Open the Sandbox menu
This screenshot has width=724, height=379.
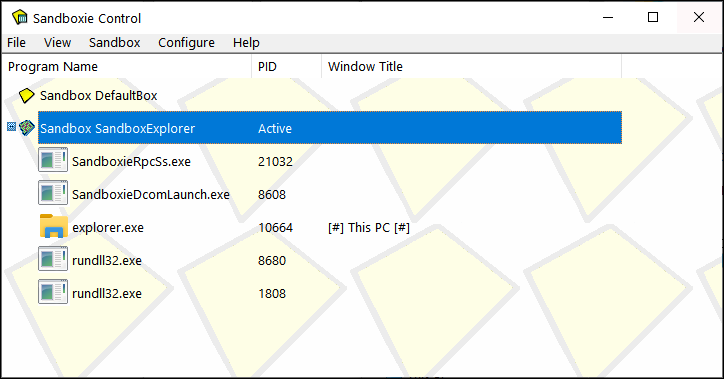pyautogui.click(x=115, y=42)
